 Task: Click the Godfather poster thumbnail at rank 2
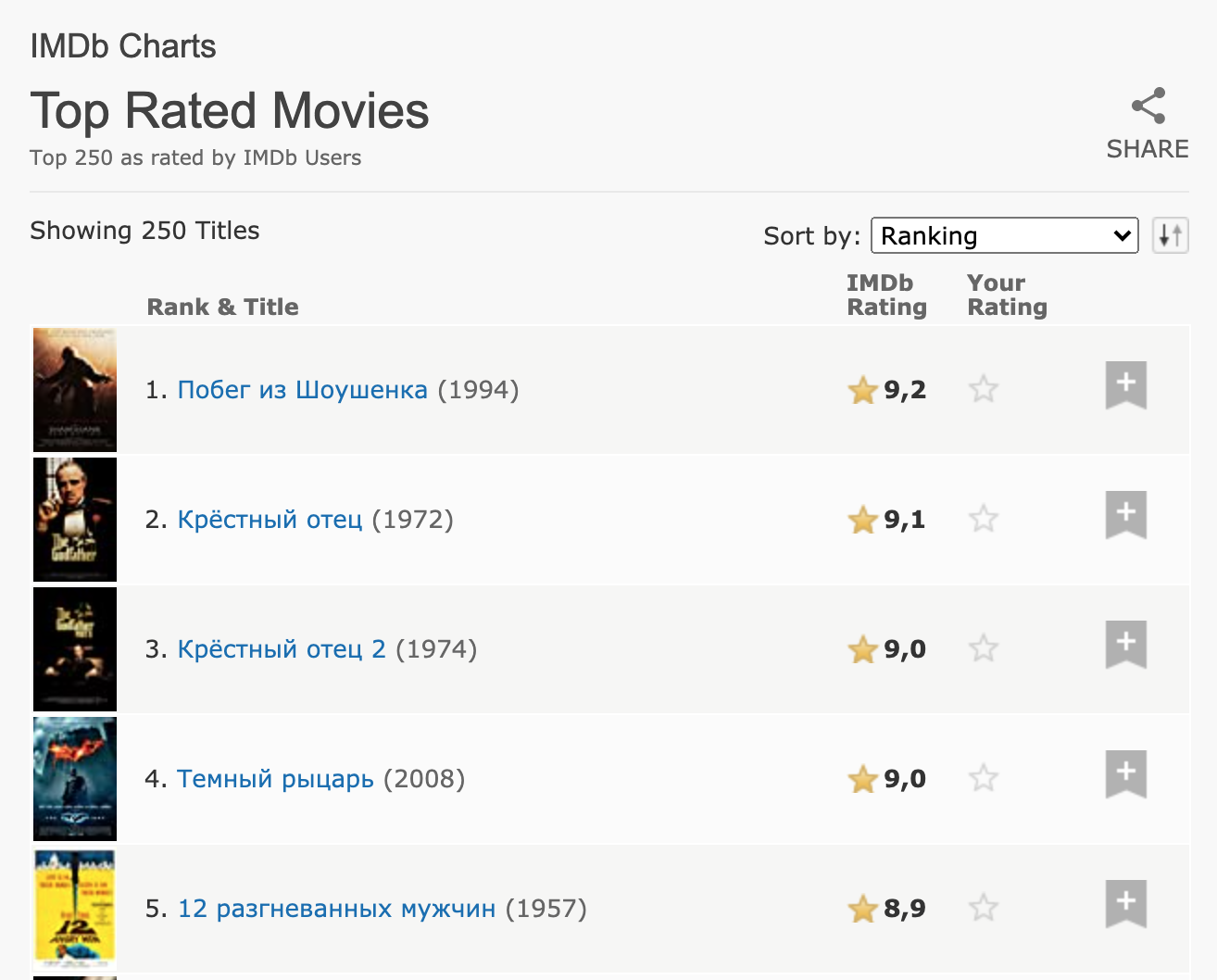tap(75, 520)
